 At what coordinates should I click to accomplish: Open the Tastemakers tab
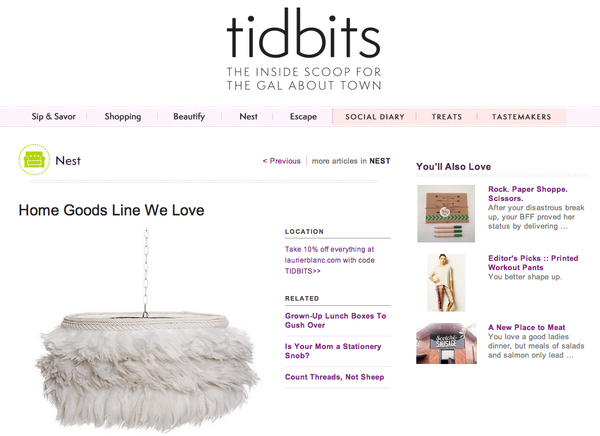click(x=522, y=117)
